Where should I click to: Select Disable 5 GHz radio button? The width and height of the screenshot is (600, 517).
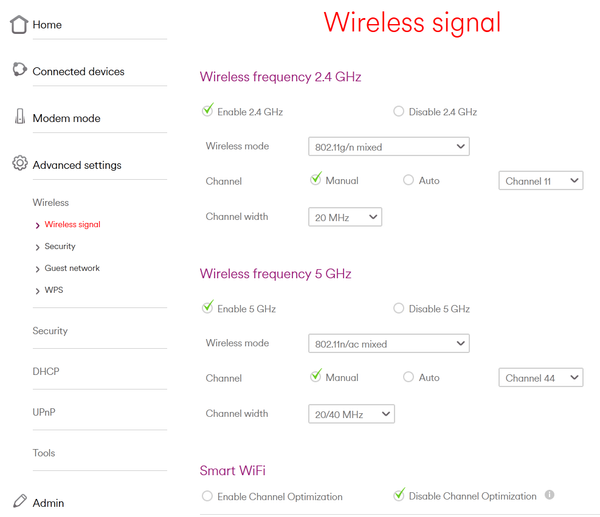(x=399, y=309)
